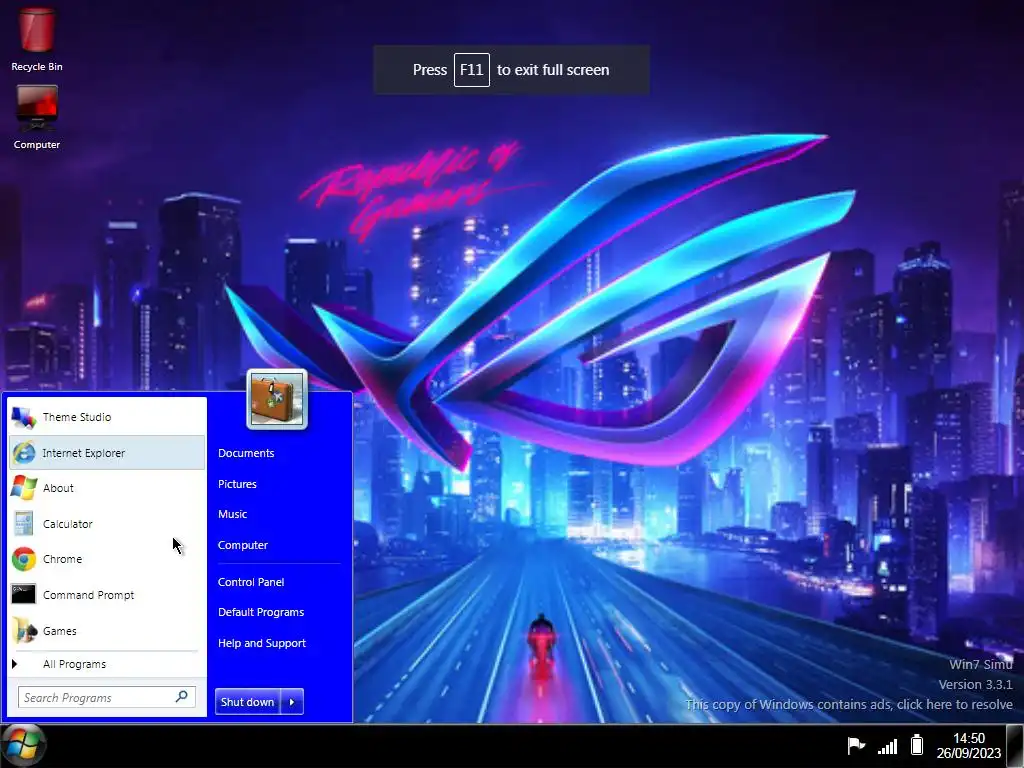The image size is (1024, 768).
Task: Open Pictures from the Start menu
Action: (x=237, y=484)
